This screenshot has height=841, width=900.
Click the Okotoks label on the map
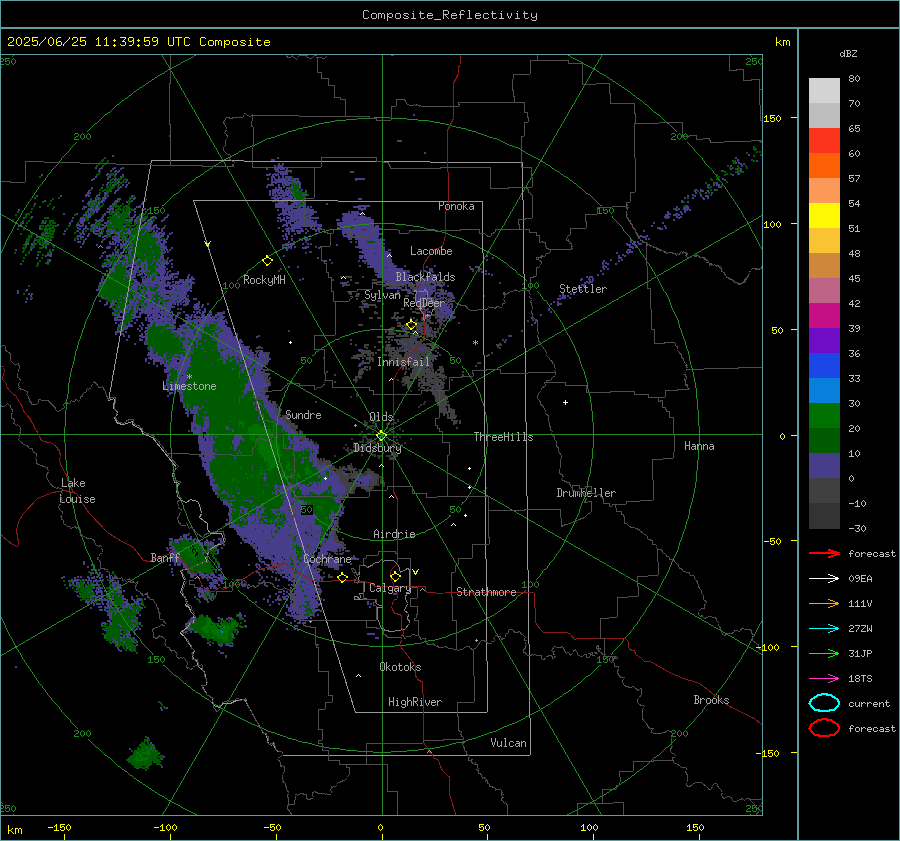(x=400, y=667)
